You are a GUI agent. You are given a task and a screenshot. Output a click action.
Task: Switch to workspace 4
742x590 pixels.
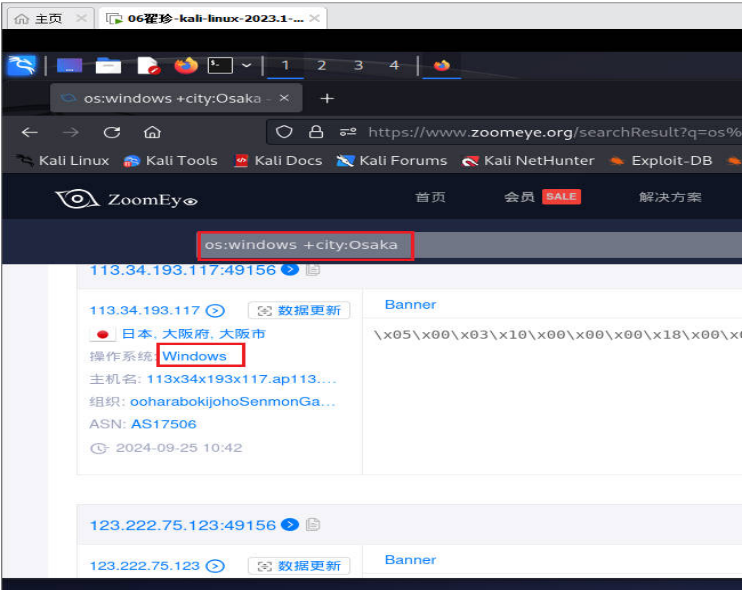tap(394, 65)
